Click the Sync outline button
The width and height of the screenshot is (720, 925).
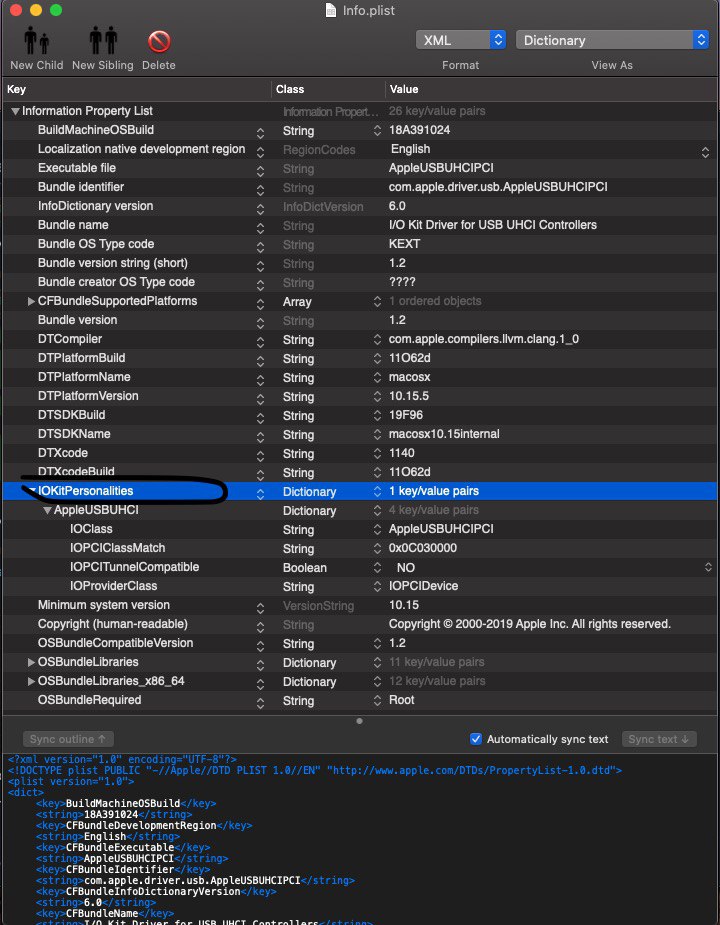[68, 739]
